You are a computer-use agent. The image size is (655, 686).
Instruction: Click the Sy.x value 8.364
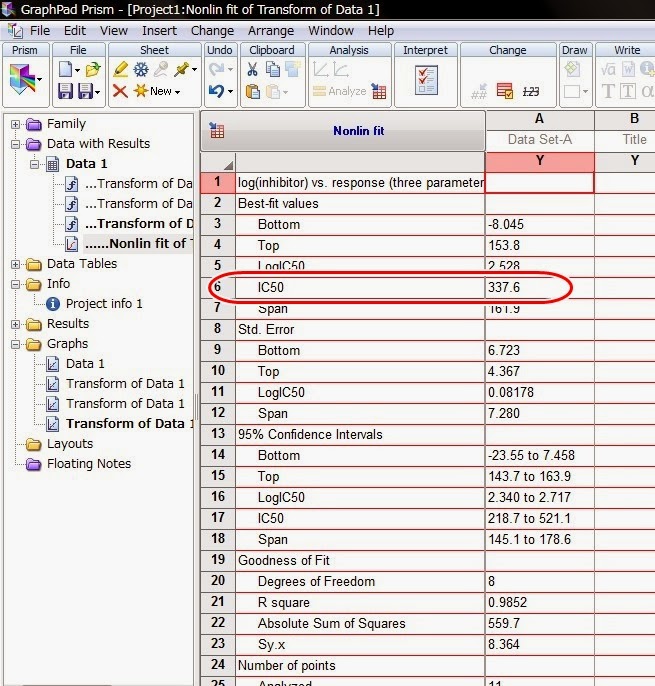539,644
